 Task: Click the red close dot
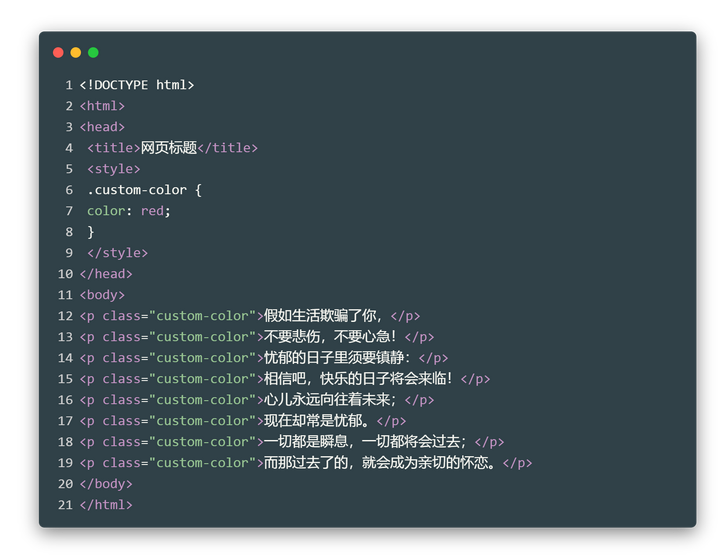(x=58, y=52)
